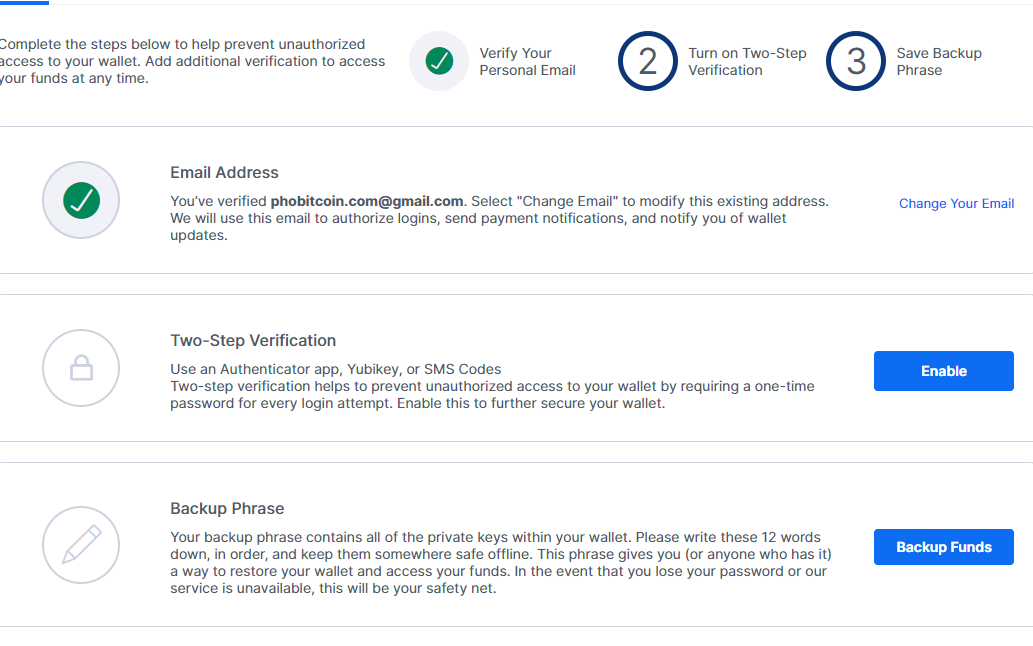Click the text about authorizing logins by email
Image resolution: width=1033 pixels, height=646 pixels.
click(478, 218)
